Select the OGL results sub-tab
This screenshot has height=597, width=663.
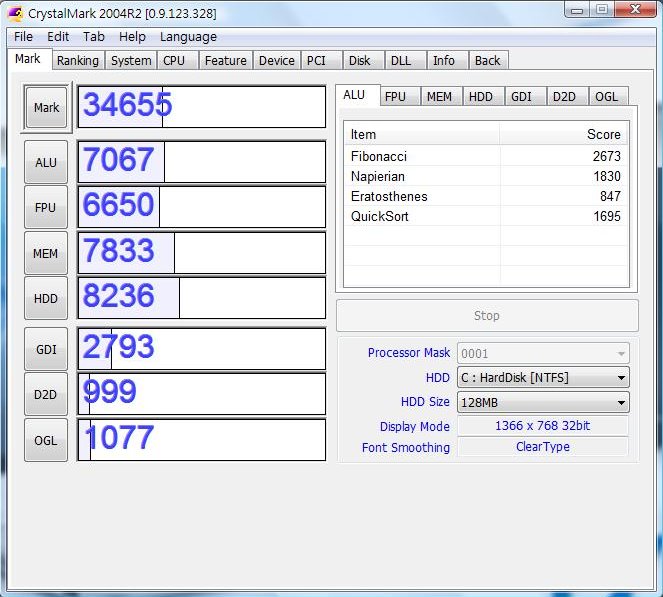pos(607,97)
